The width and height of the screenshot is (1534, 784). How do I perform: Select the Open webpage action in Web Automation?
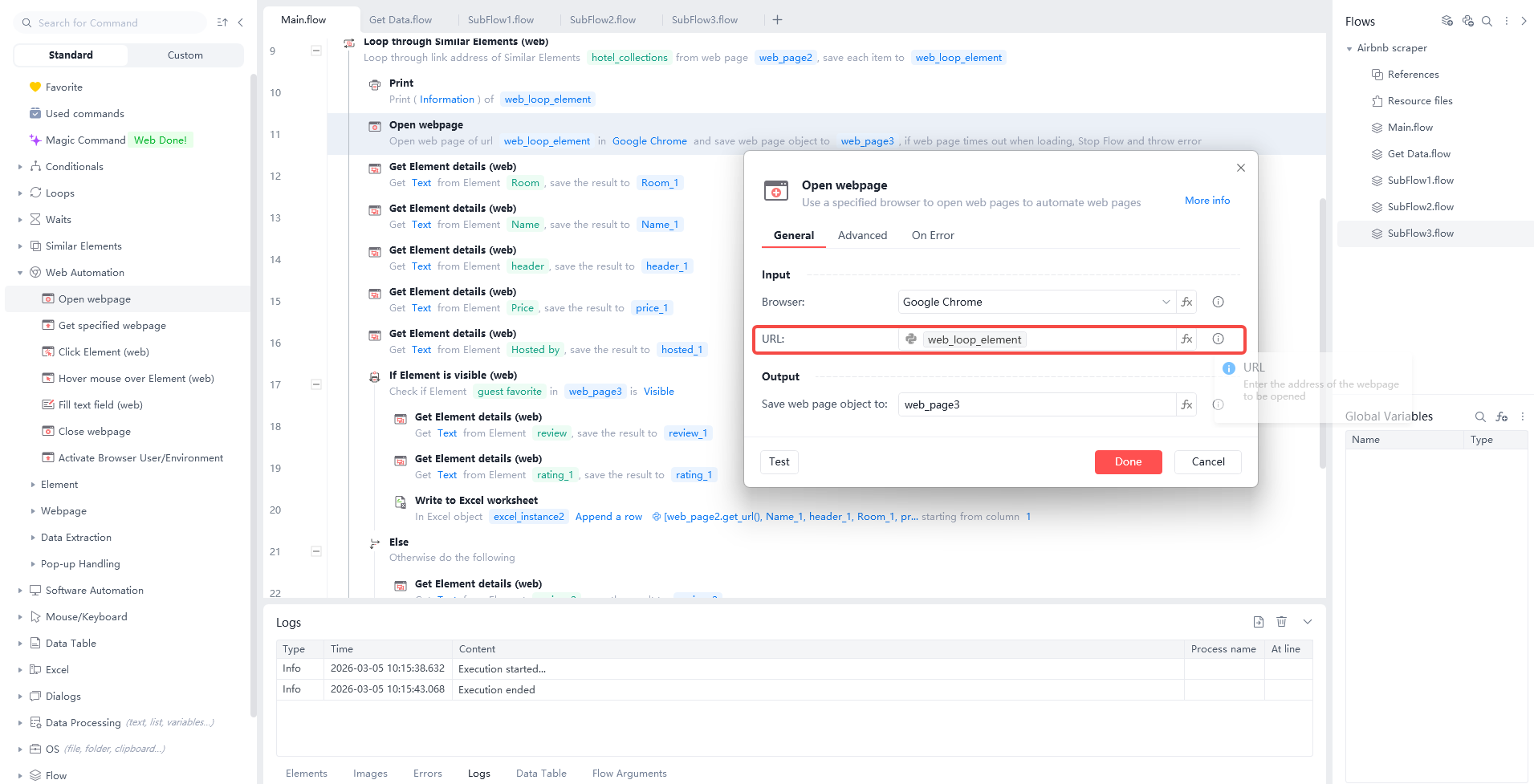[x=95, y=299]
